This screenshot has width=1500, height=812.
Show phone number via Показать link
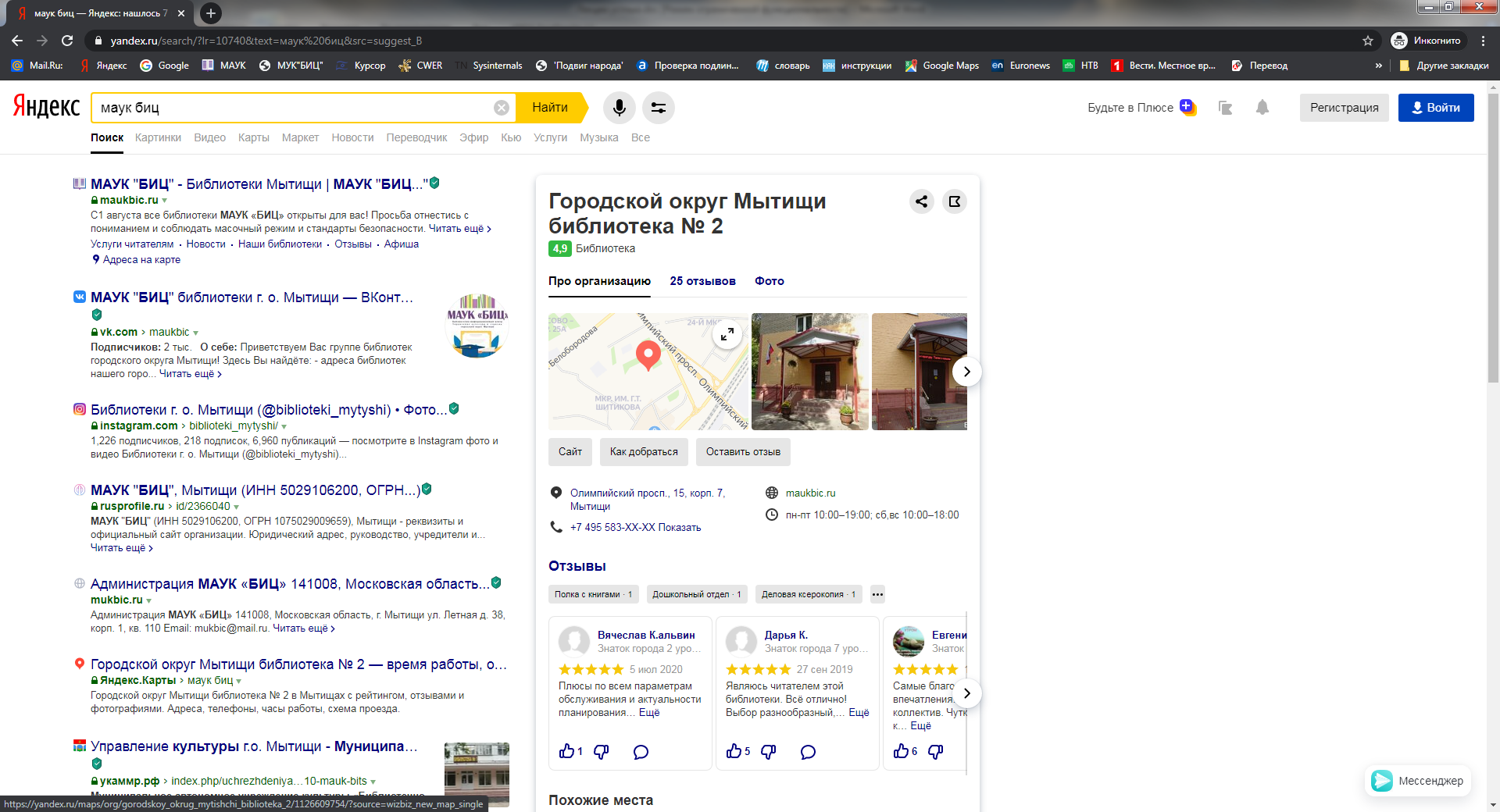tap(679, 528)
